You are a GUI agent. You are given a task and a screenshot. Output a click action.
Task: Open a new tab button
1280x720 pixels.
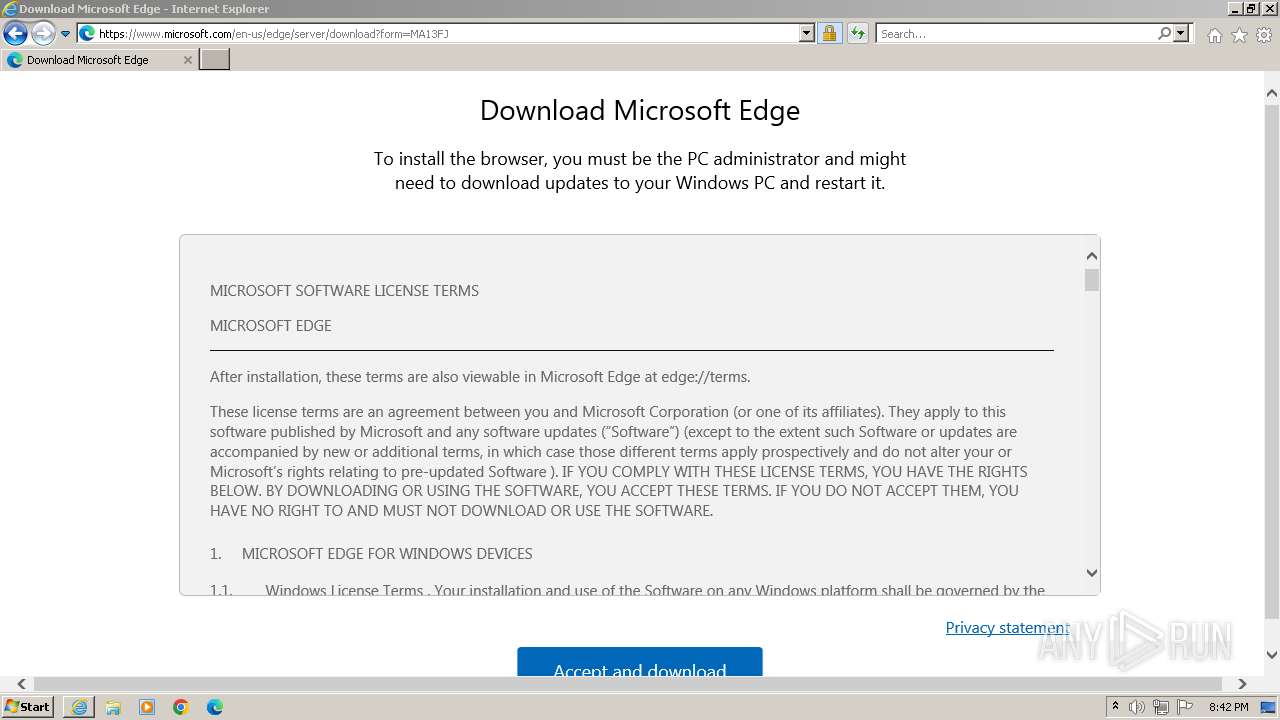tap(215, 60)
